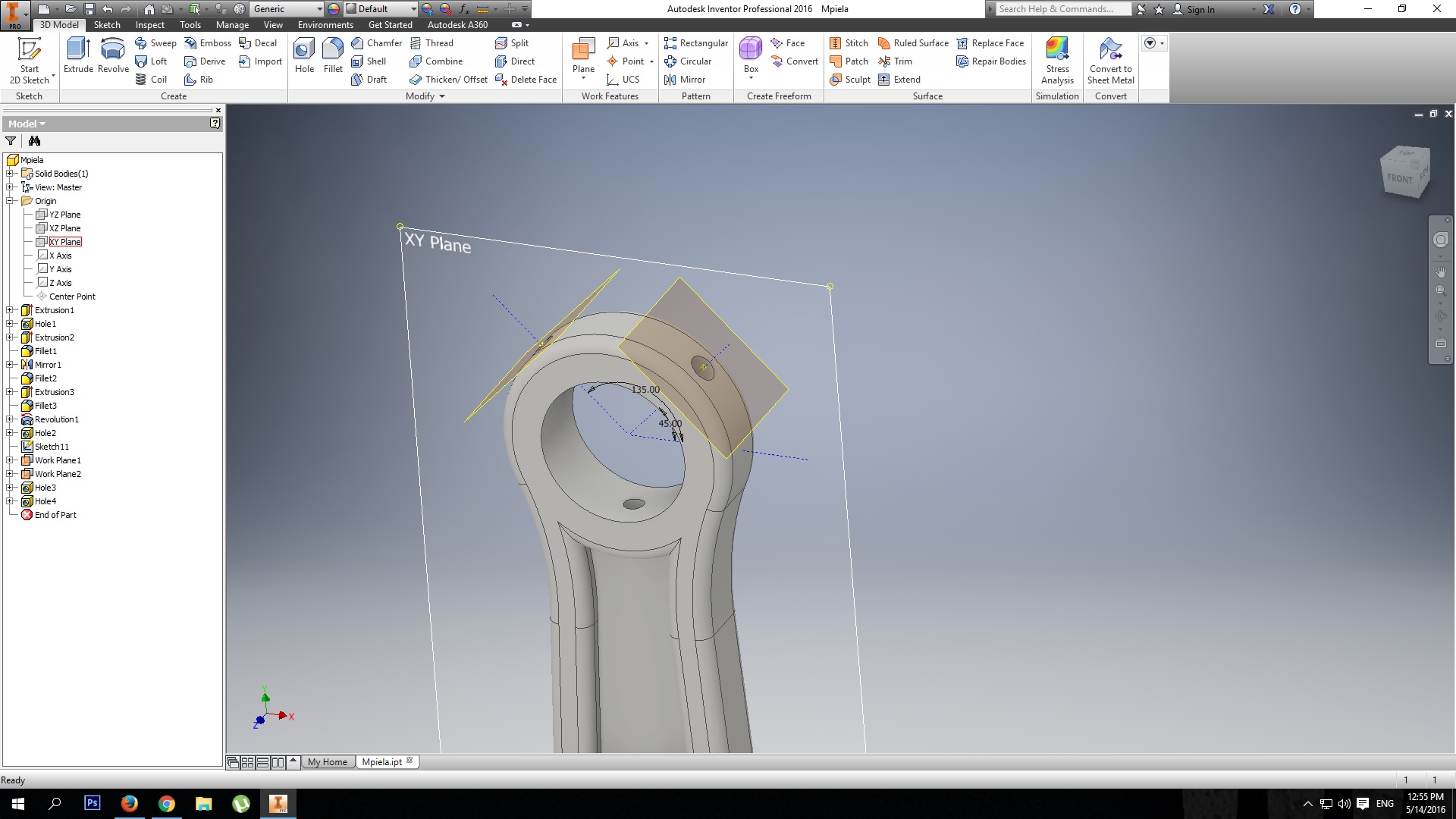Viewport: 1456px width, 819px height.
Task: Click the FRONT face of ViewCube
Action: coord(1399,179)
